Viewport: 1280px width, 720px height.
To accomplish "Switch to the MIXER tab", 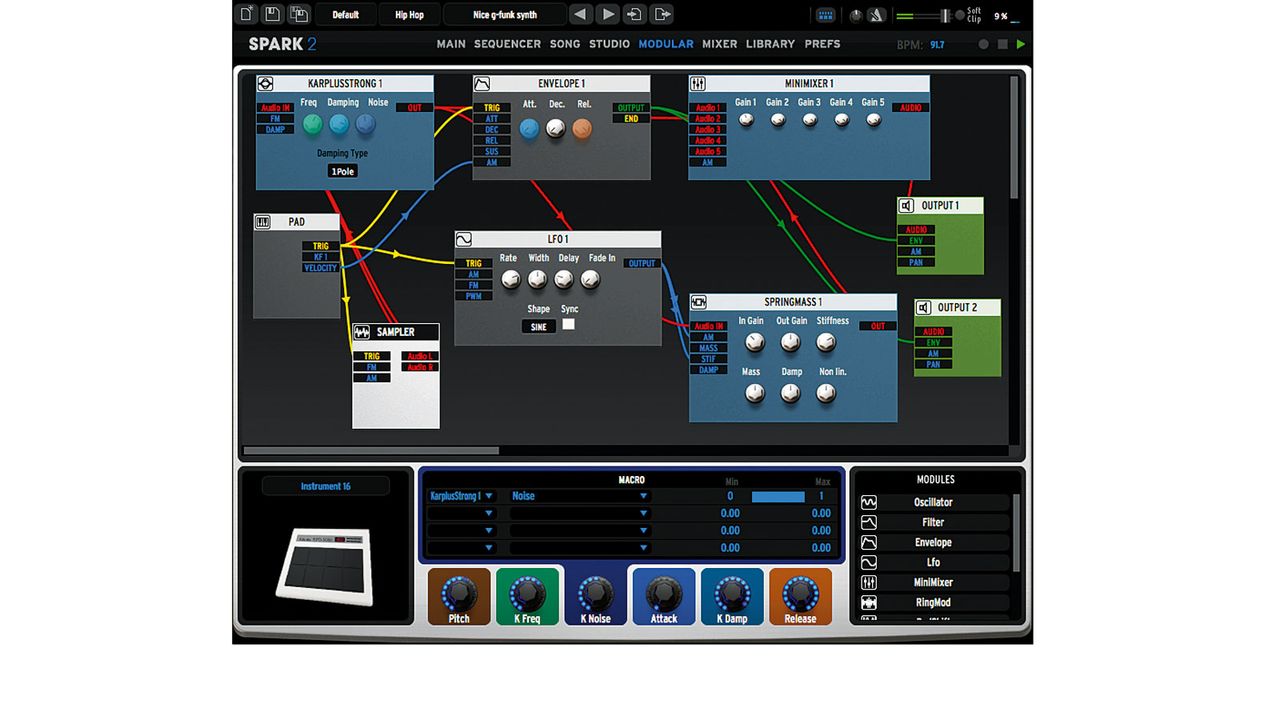I will click(719, 44).
